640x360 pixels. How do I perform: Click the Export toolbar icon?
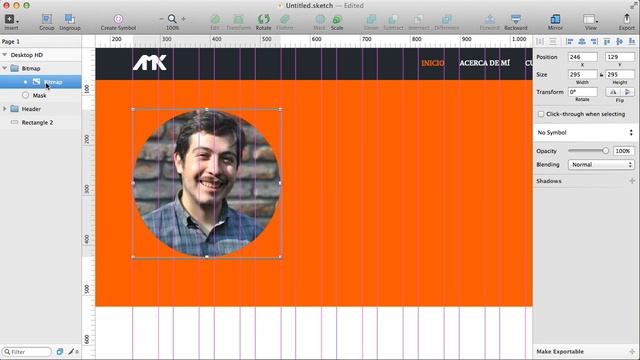[x=627, y=19]
